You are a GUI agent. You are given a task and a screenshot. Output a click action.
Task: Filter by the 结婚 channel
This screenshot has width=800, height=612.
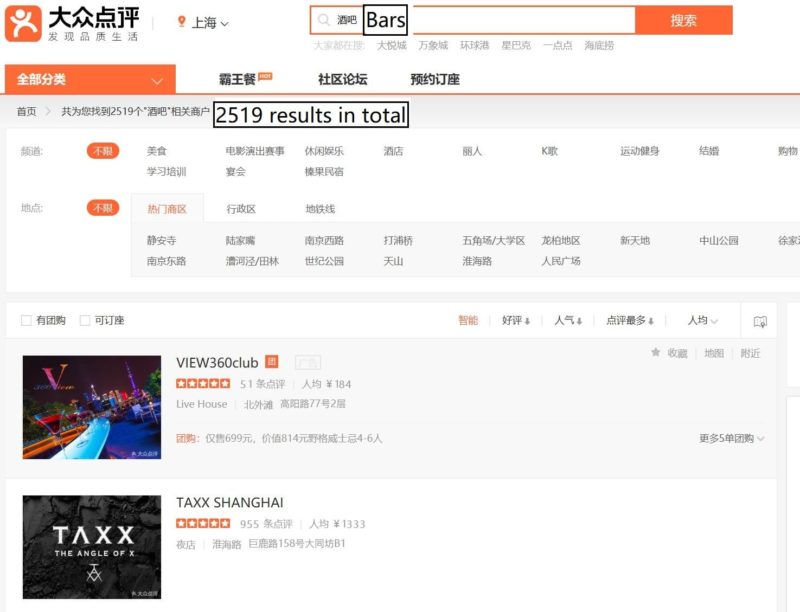click(x=709, y=151)
